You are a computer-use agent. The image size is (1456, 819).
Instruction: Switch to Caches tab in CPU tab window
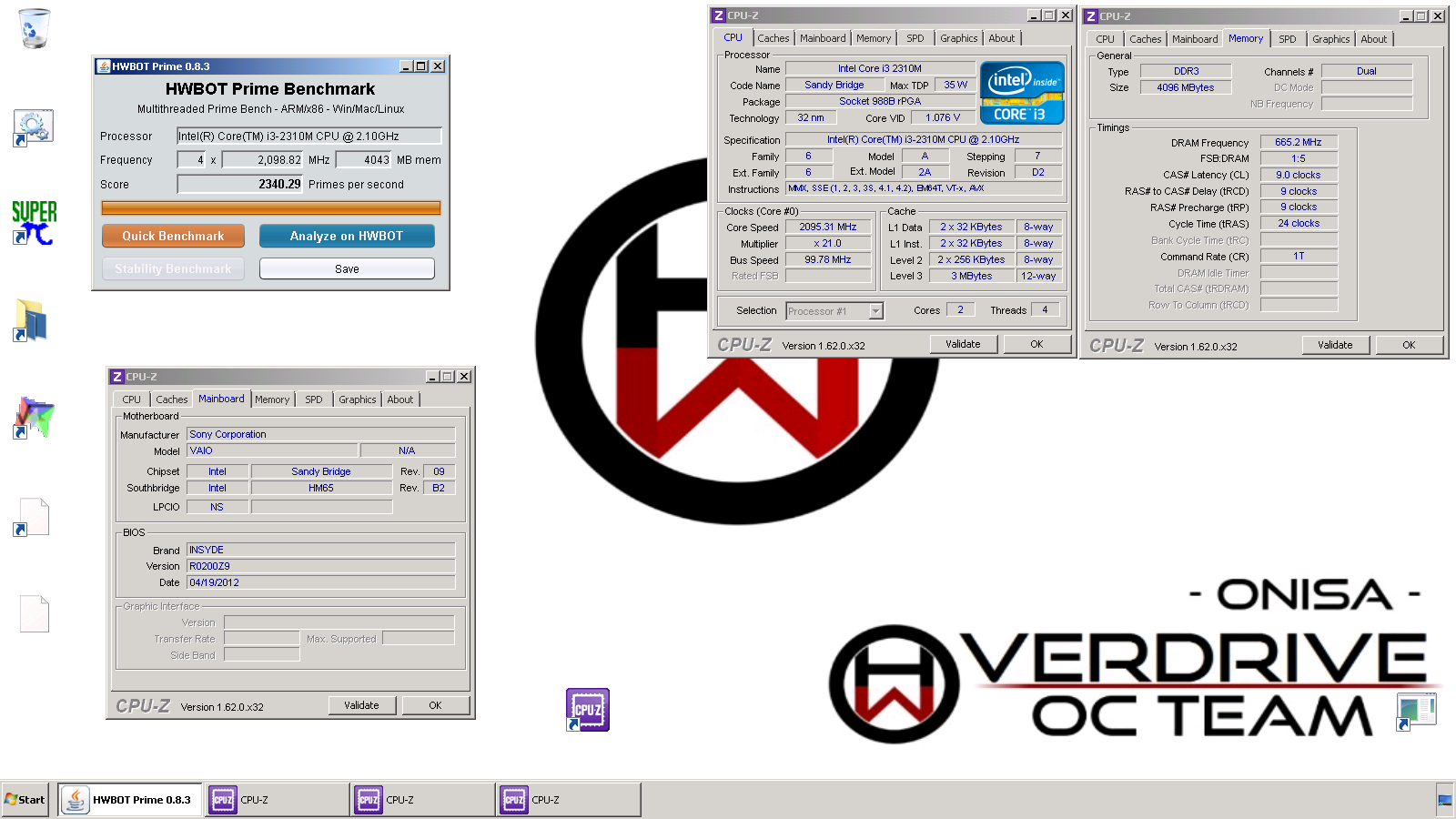[x=773, y=38]
